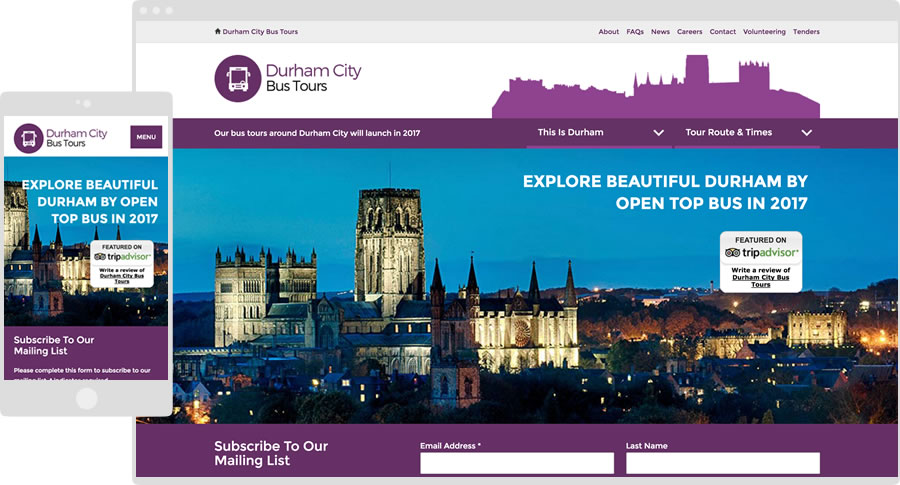Click the Email Address input field
The image size is (900, 485).
pyautogui.click(x=516, y=463)
